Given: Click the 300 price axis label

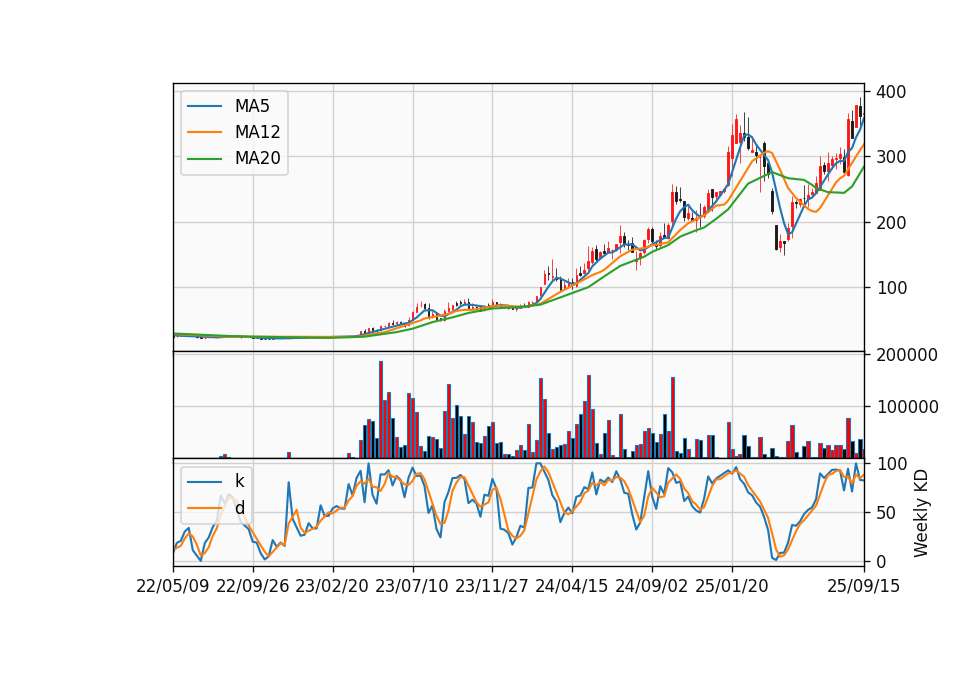Looking at the screenshot, I should click(x=891, y=157).
